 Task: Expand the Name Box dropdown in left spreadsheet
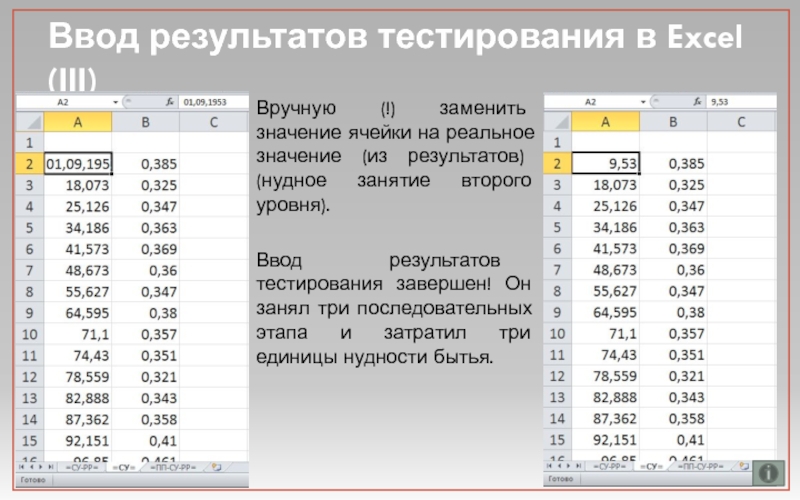pos(118,102)
